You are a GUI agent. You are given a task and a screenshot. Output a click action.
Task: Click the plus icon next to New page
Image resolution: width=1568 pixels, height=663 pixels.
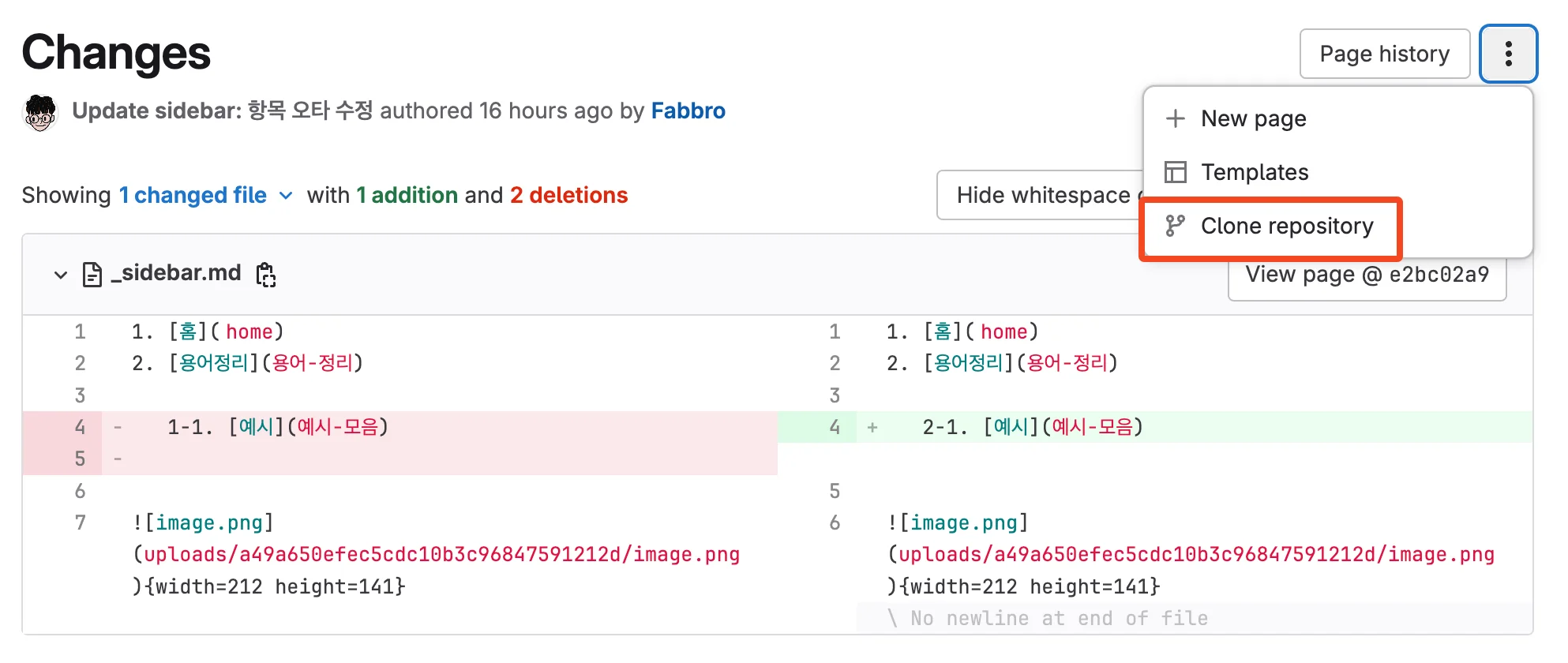pos(1176,118)
